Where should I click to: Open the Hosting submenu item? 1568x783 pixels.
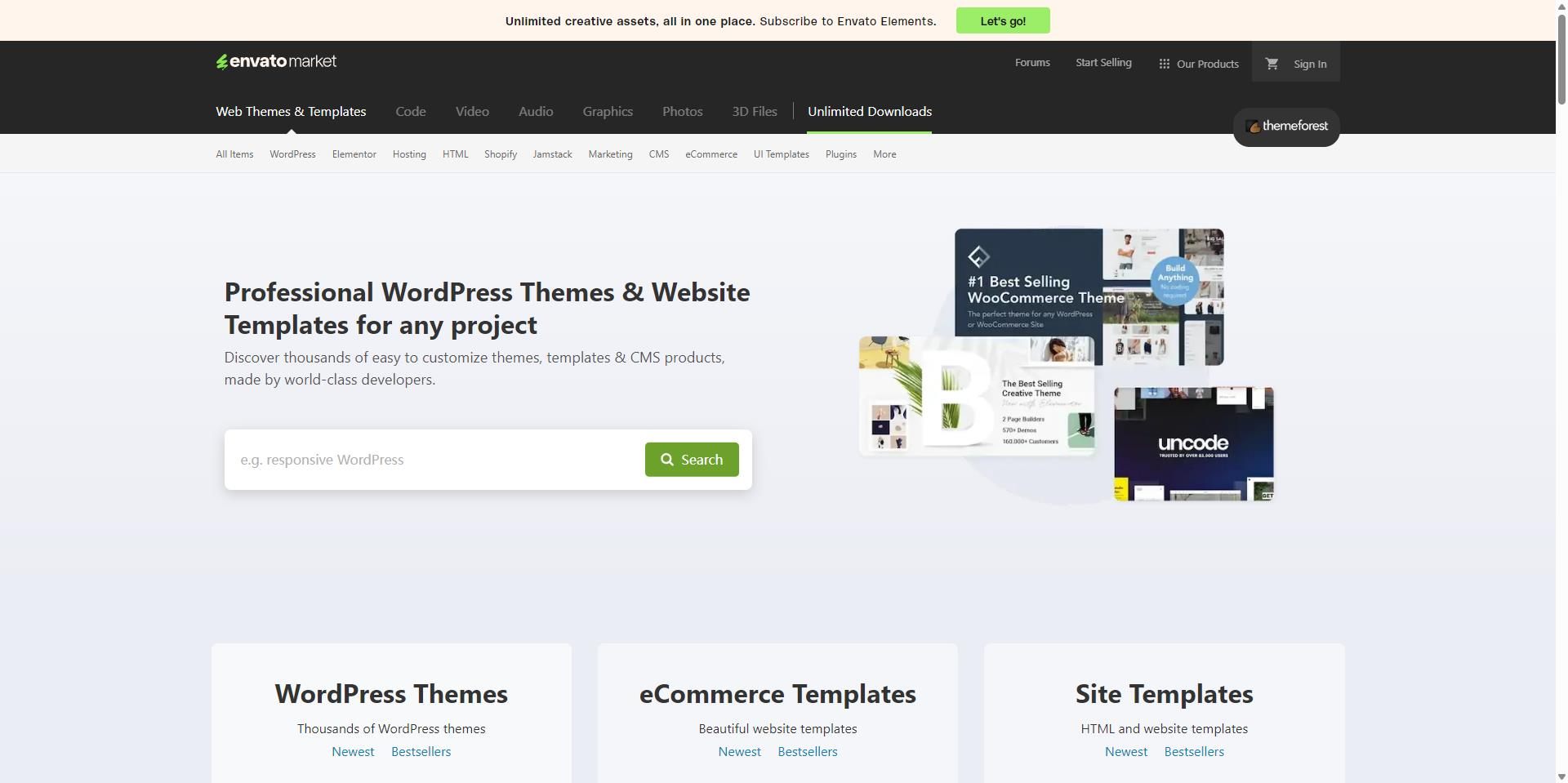[x=409, y=154]
